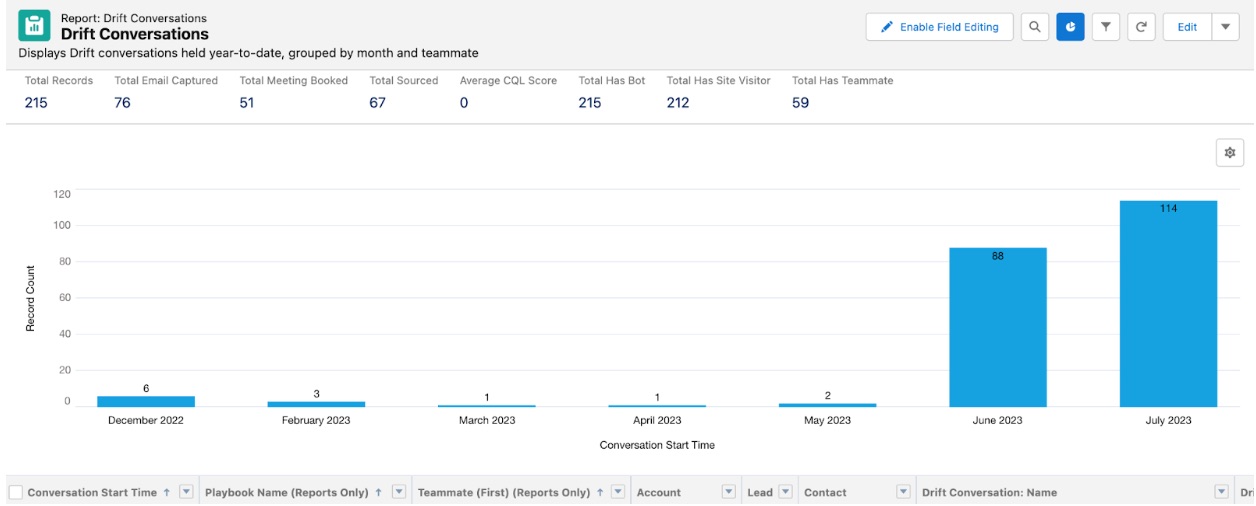Click the Drift Conversations report icon
The width and height of the screenshot is (1256, 506).
pos(35,26)
